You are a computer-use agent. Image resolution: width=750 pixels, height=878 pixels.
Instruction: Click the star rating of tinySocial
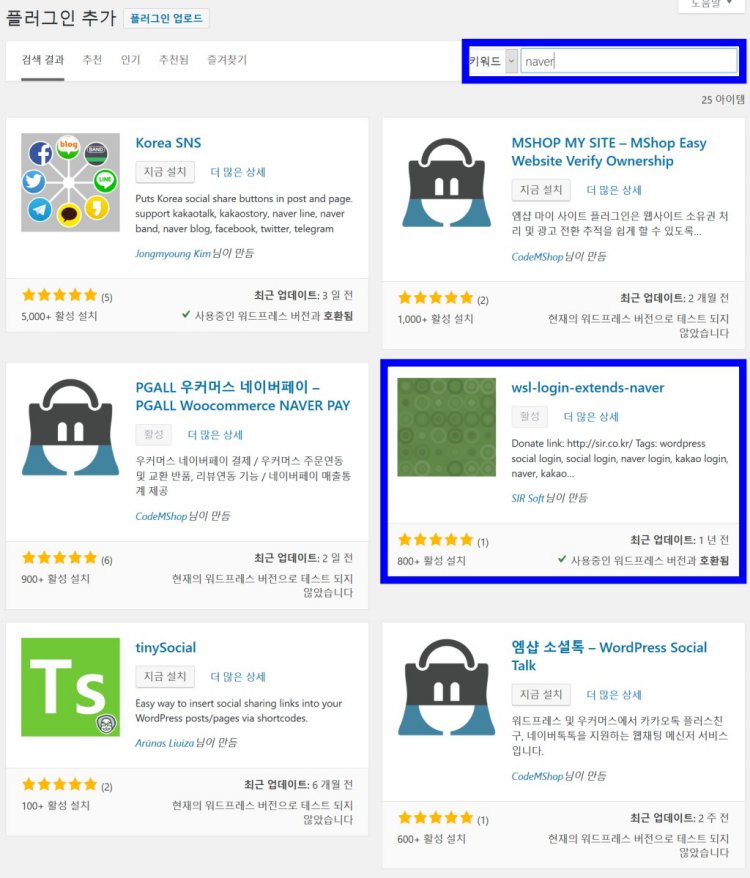[59, 784]
